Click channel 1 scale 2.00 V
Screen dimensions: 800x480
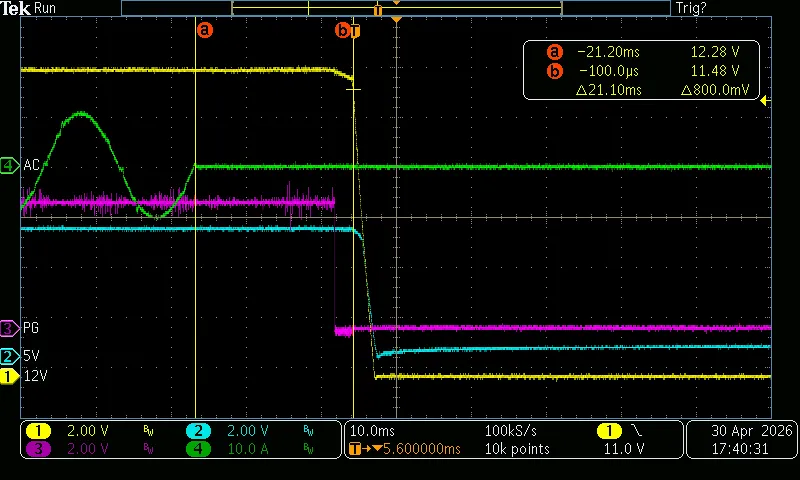[88, 432]
